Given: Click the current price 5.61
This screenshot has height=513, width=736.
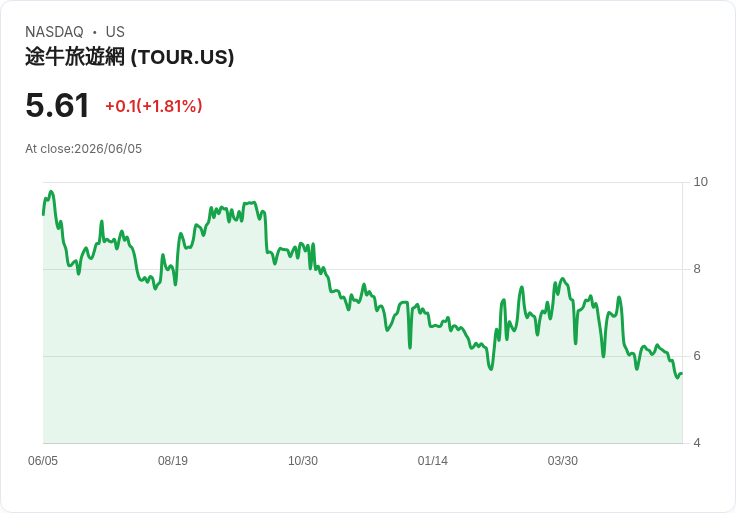Looking at the screenshot, I should tap(57, 105).
